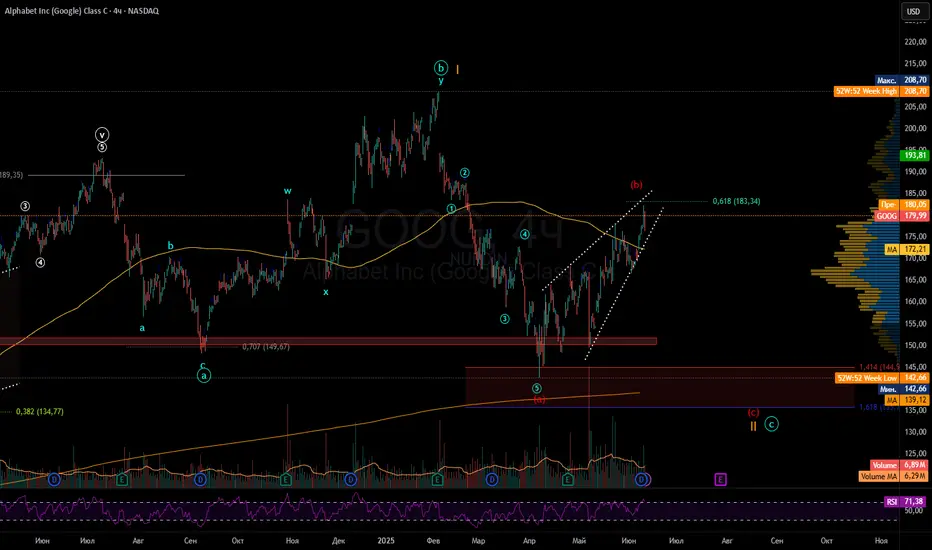Open the earnings E marker at February 2025
Viewport: 932px width, 550px height.
[437, 479]
